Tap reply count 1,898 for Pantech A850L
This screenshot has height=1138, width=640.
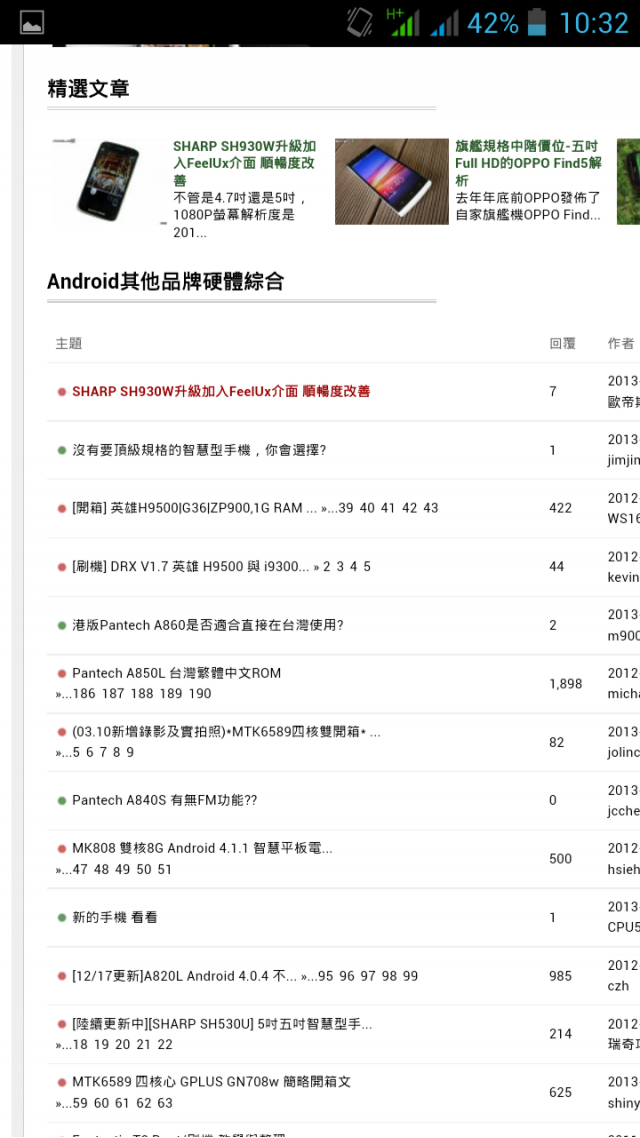(x=565, y=684)
